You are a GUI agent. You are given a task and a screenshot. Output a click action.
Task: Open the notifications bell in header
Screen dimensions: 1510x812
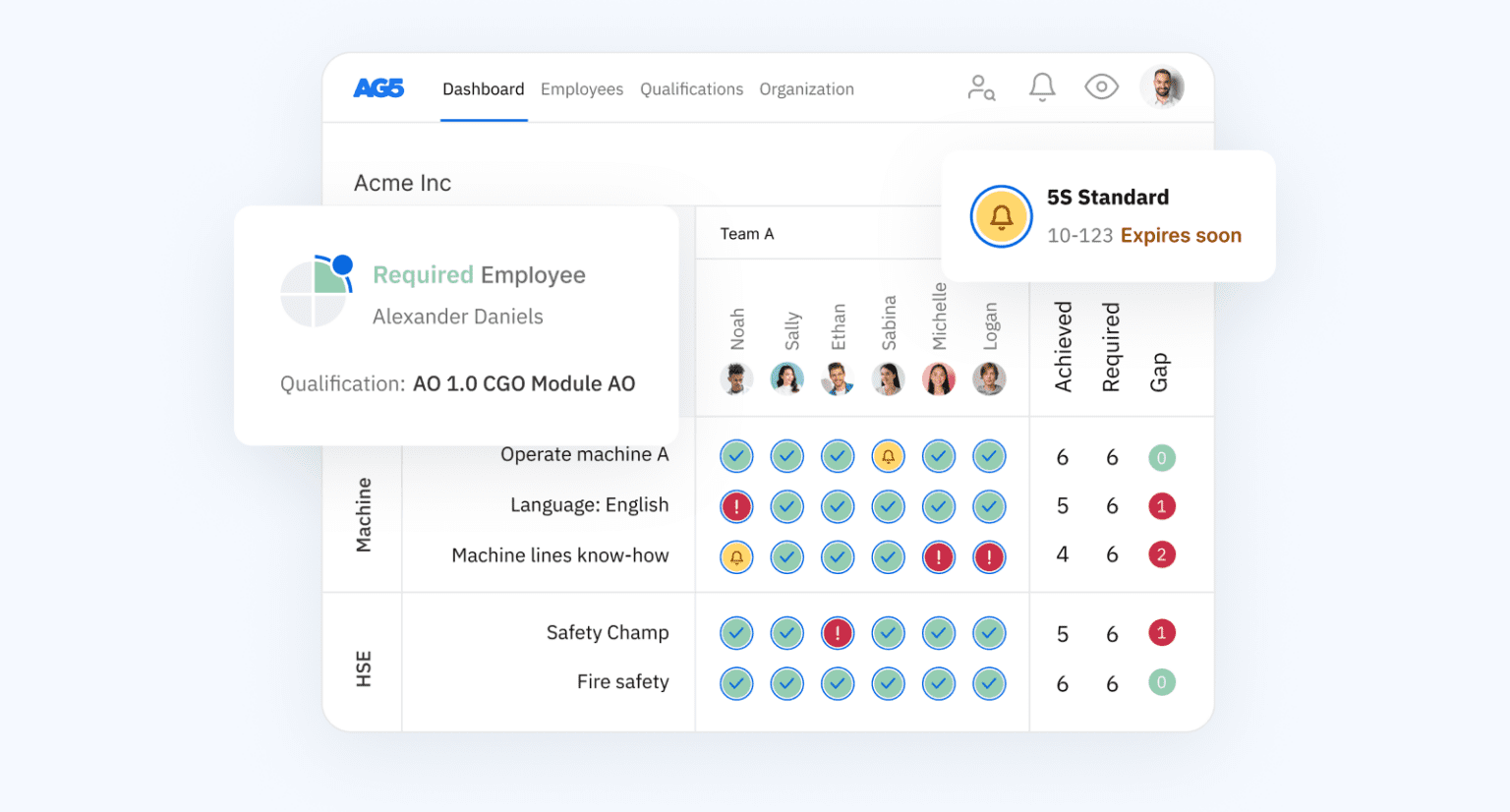coord(1042,87)
